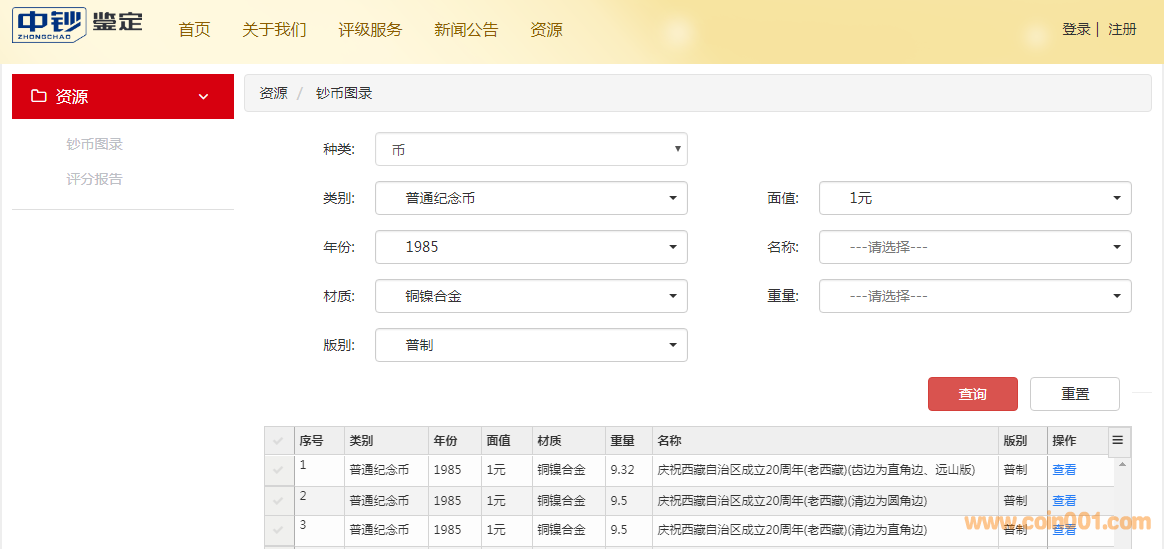
Task: Collapse the 资源 sidebar chevron
Action: click(x=203, y=97)
